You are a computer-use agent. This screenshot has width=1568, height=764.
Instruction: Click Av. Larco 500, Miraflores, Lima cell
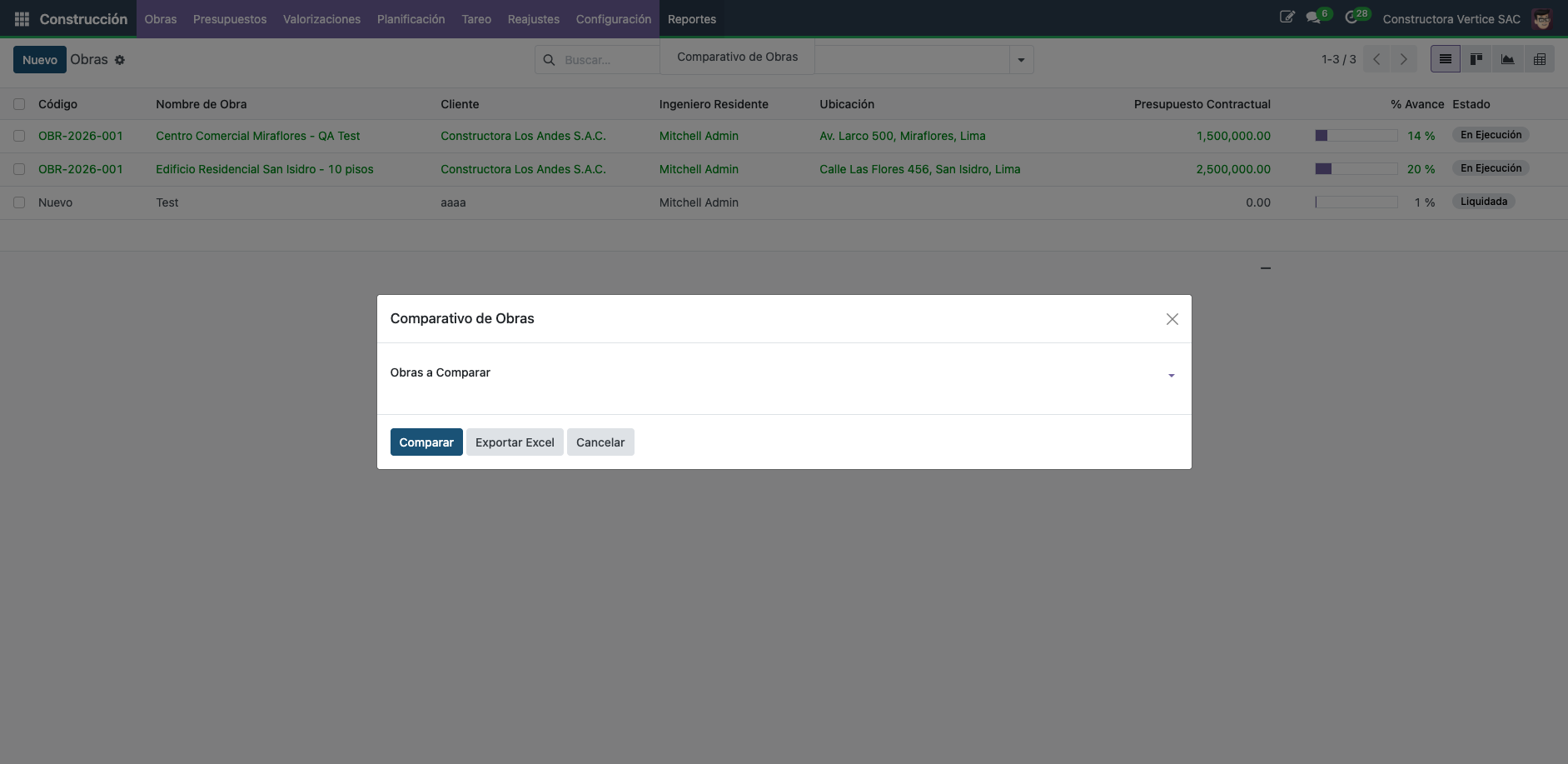point(903,136)
